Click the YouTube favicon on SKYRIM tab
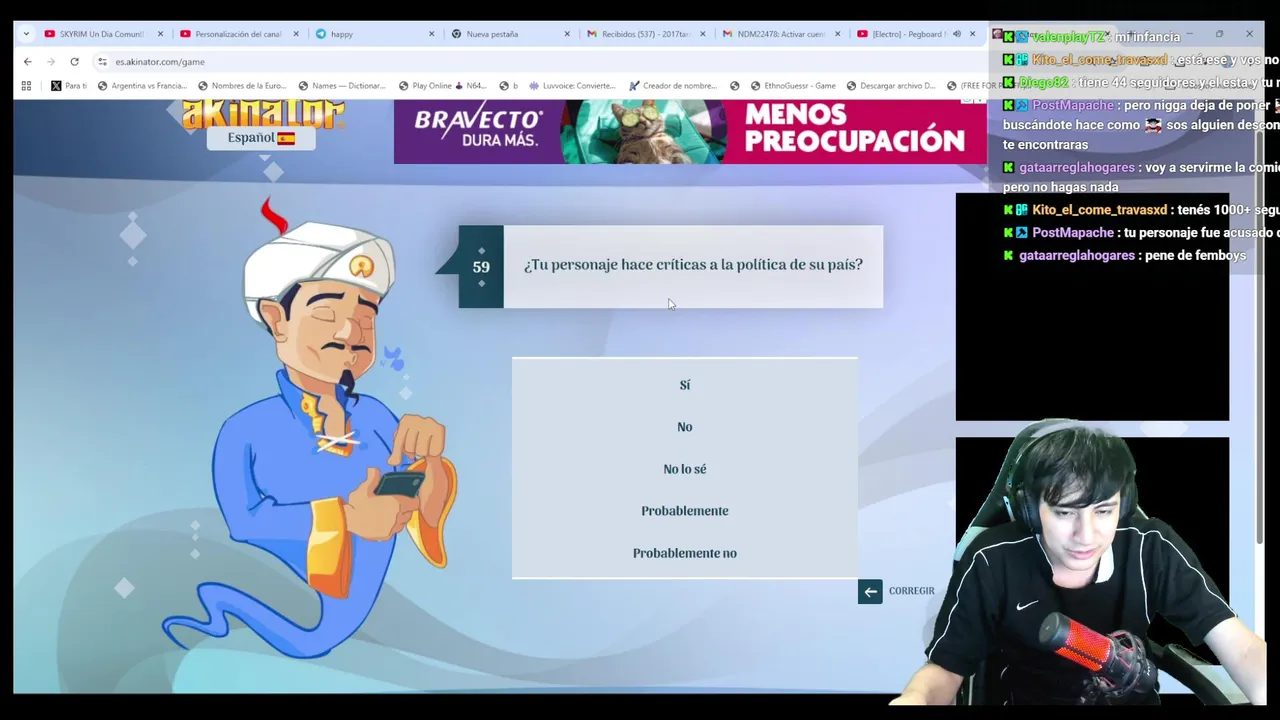1280x720 pixels. 49,34
